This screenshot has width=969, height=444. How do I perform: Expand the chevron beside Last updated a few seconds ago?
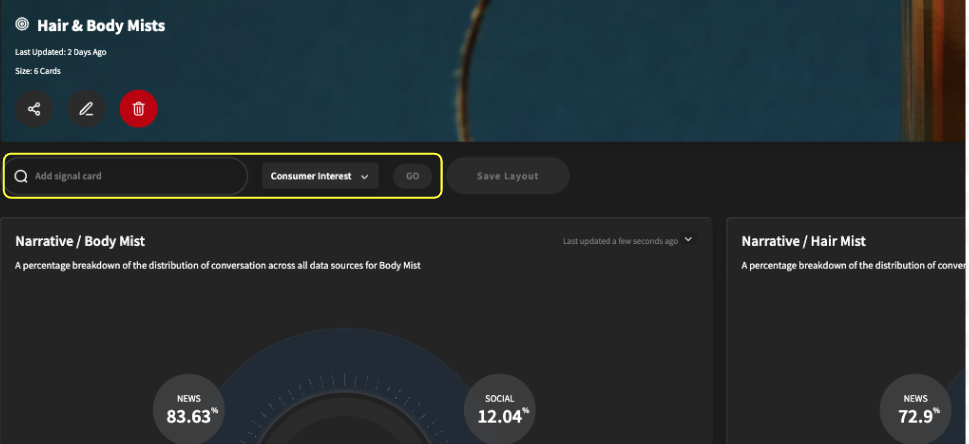coord(688,239)
